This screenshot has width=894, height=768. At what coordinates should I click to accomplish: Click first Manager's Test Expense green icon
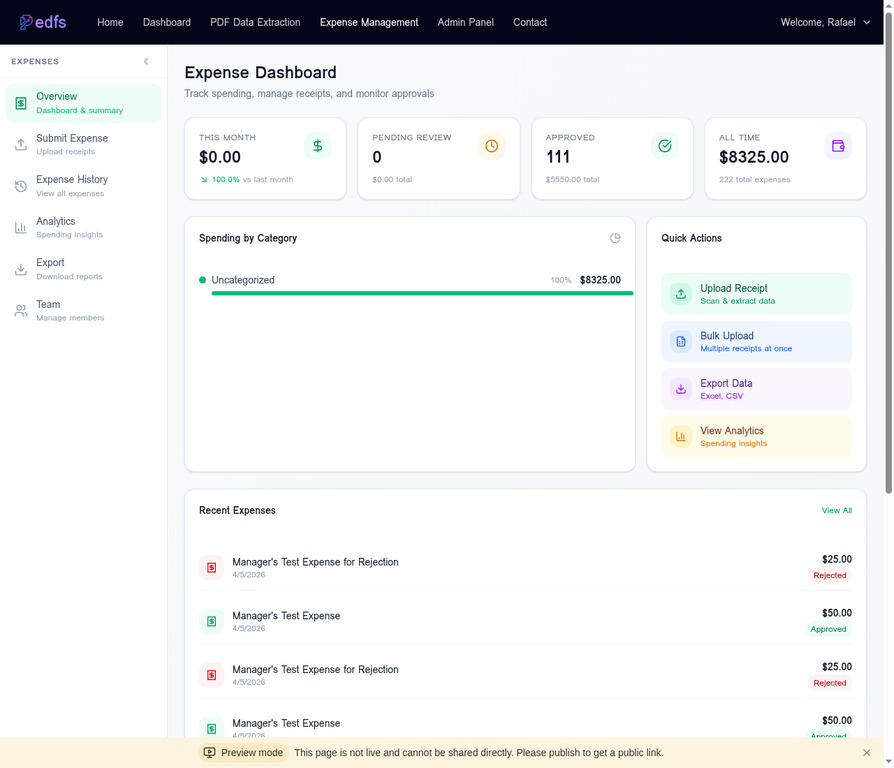212,621
